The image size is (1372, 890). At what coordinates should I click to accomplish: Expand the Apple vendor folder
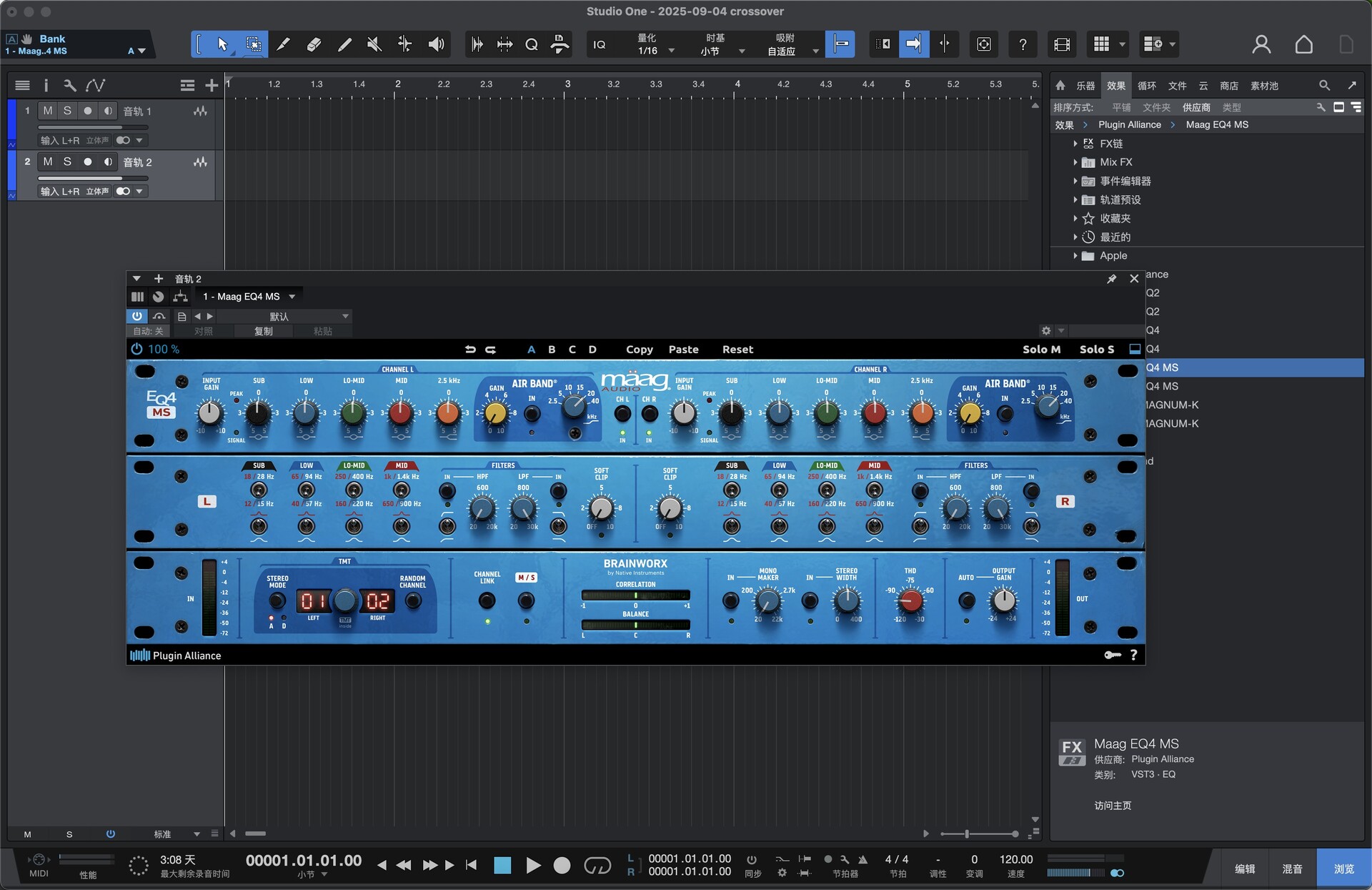tap(1075, 255)
